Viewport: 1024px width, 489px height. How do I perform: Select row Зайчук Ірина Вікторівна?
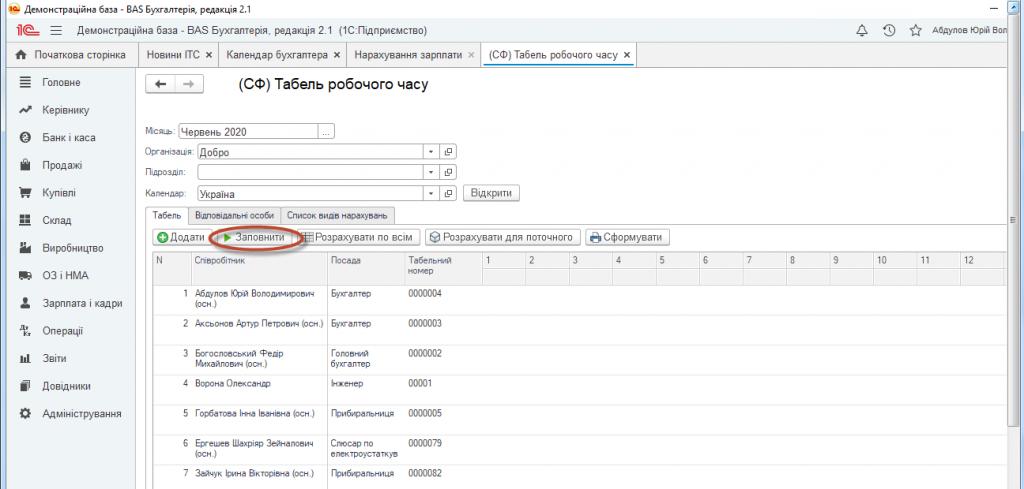pyautogui.click(x=578, y=477)
